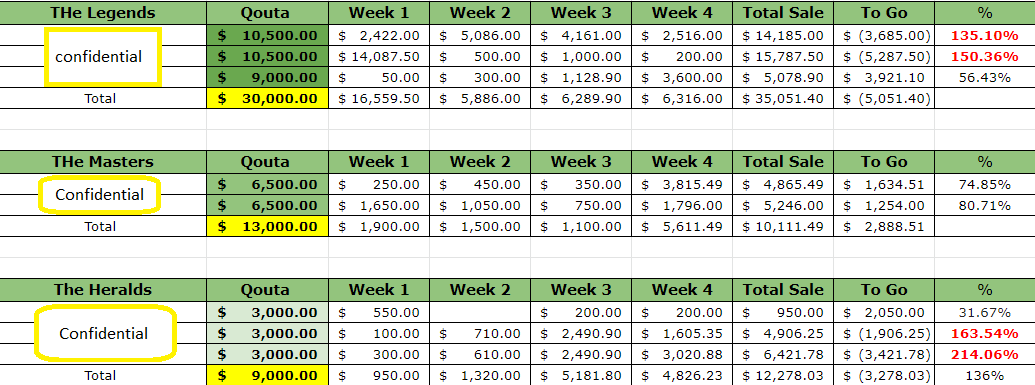
Task: Click the Confidential box in Heralds section
Action: (104, 333)
